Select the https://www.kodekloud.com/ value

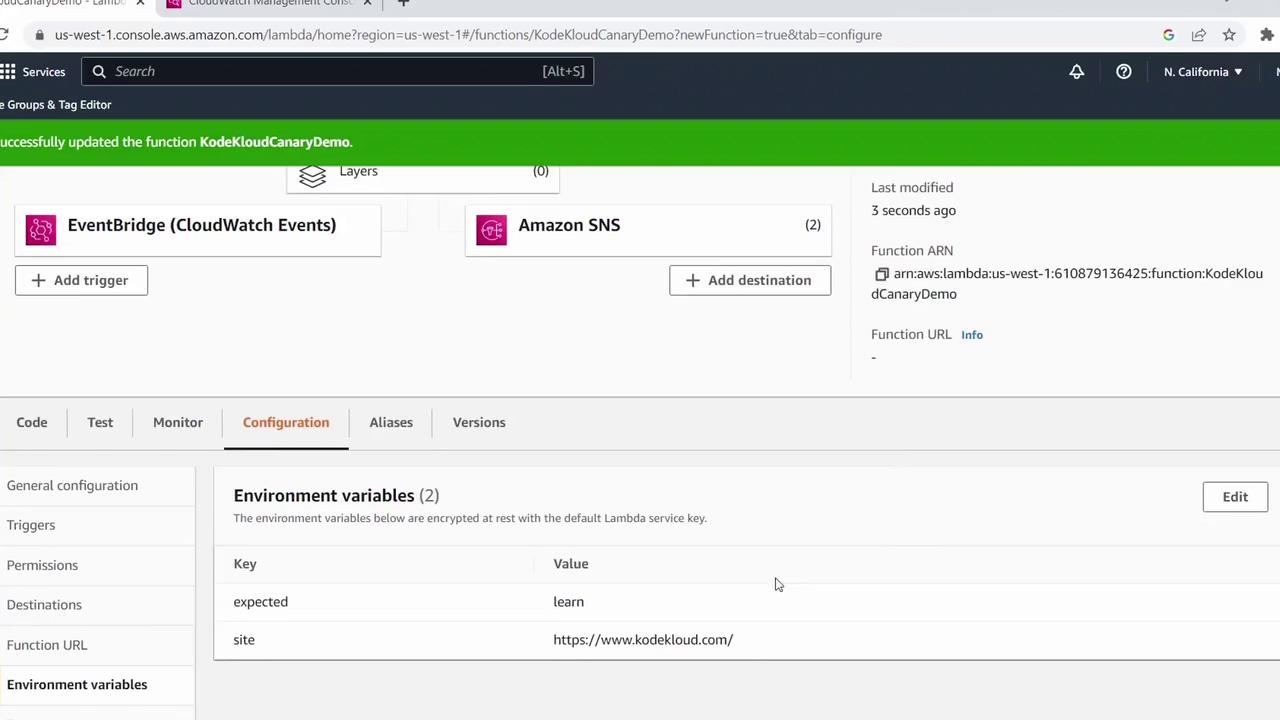pos(643,640)
